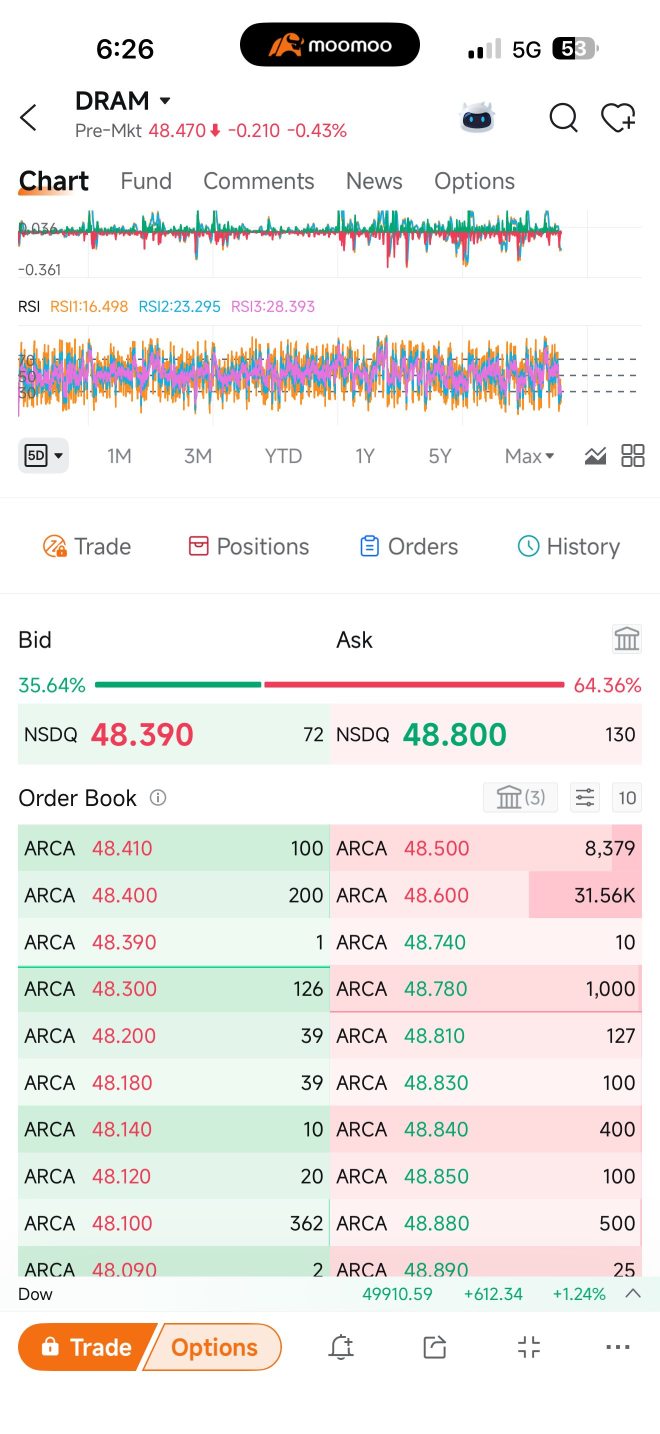Expand the DRAM ticker dropdown arrow
The image size is (660, 1434).
click(x=165, y=101)
